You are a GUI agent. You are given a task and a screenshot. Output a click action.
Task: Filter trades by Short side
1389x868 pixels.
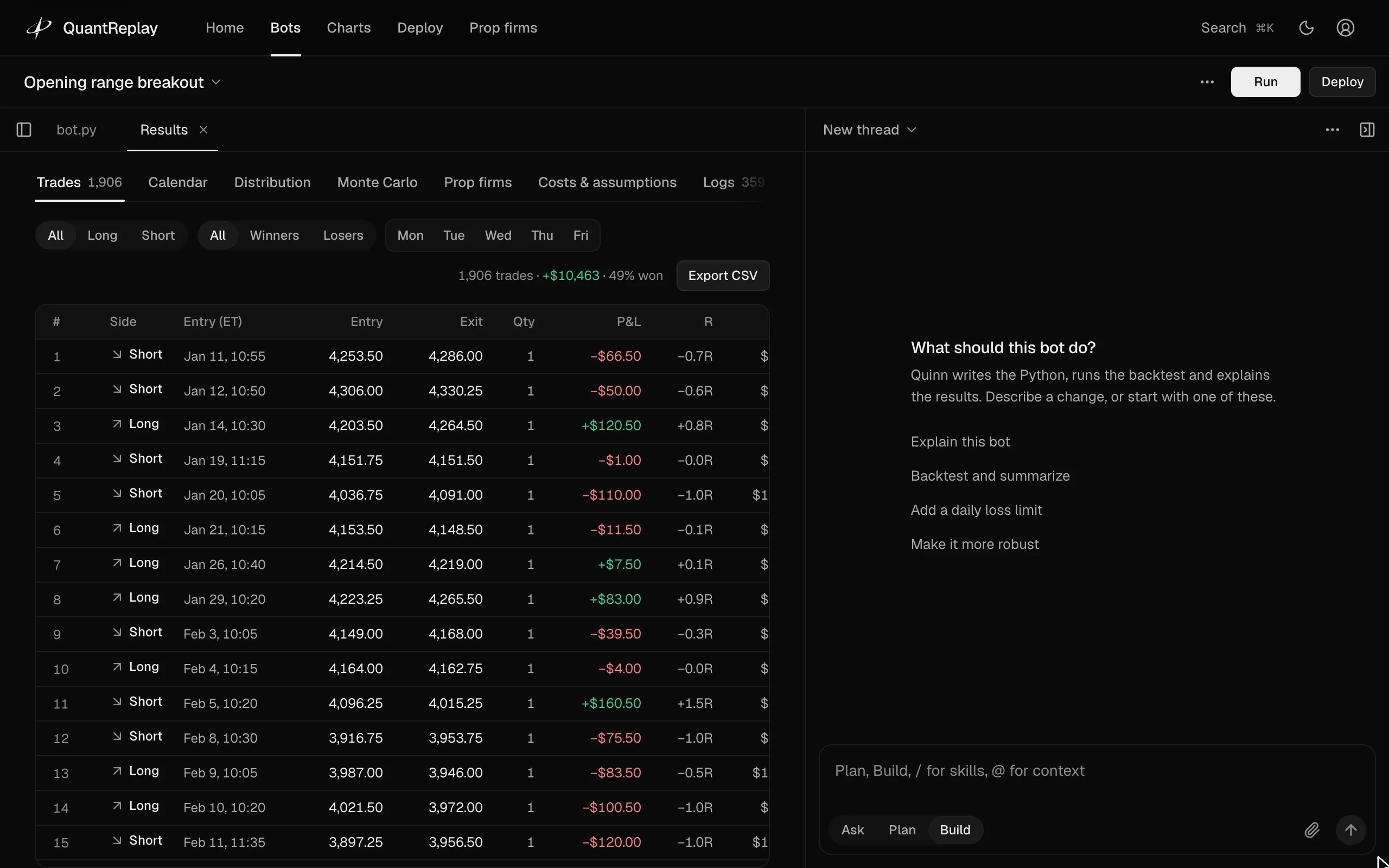158,235
